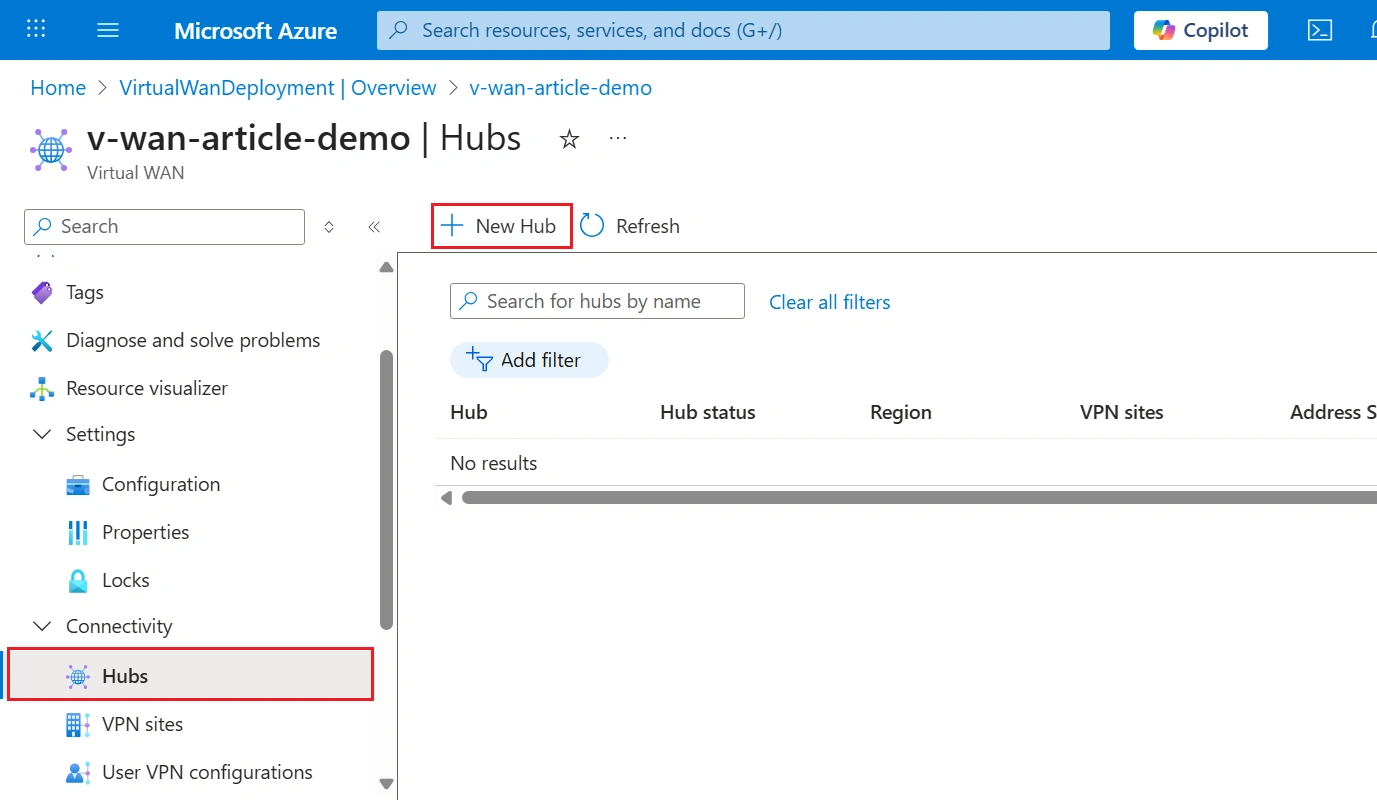Click the plus icon for New Hub

[x=453, y=226]
